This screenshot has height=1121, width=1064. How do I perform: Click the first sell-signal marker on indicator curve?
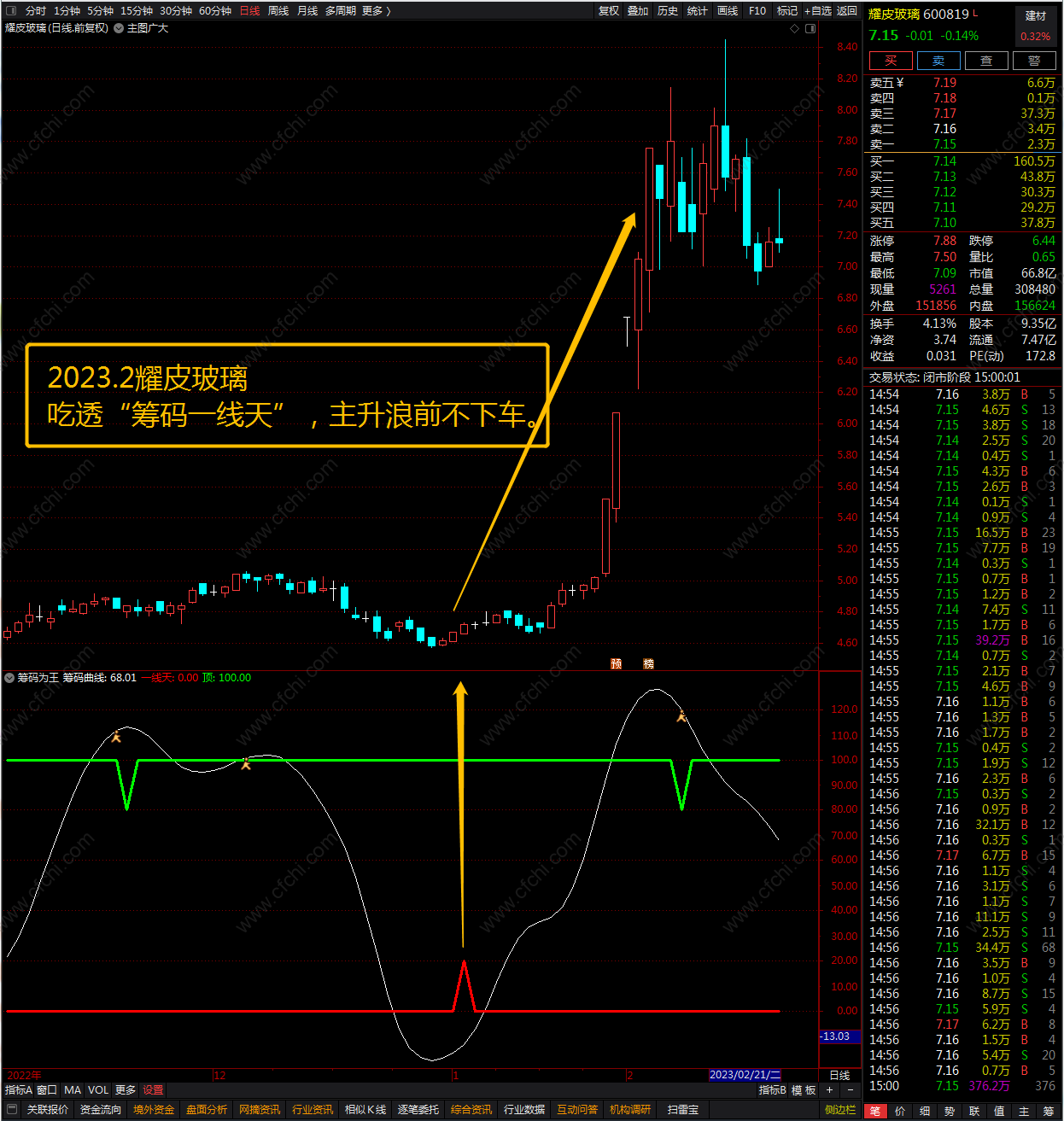116,736
